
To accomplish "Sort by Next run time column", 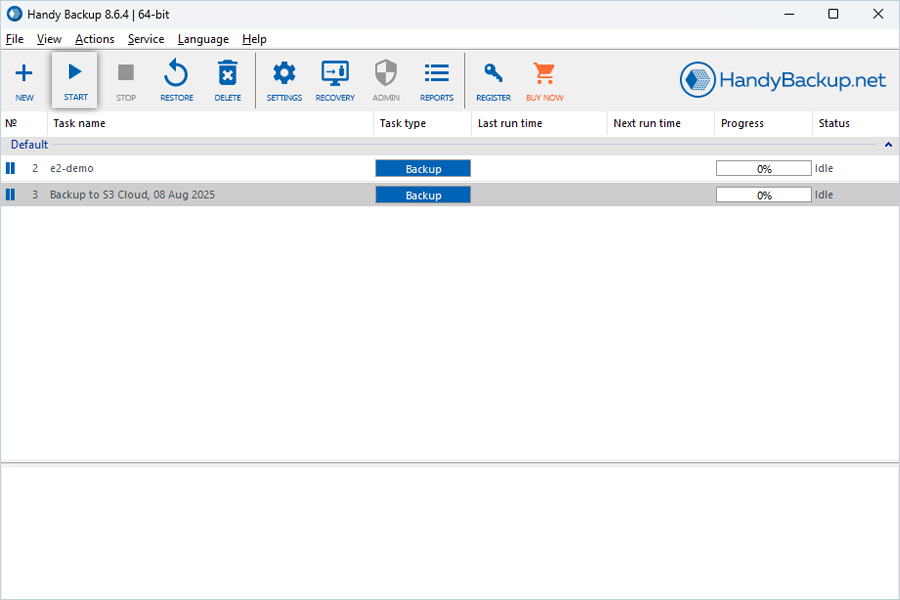I will click(x=661, y=123).
